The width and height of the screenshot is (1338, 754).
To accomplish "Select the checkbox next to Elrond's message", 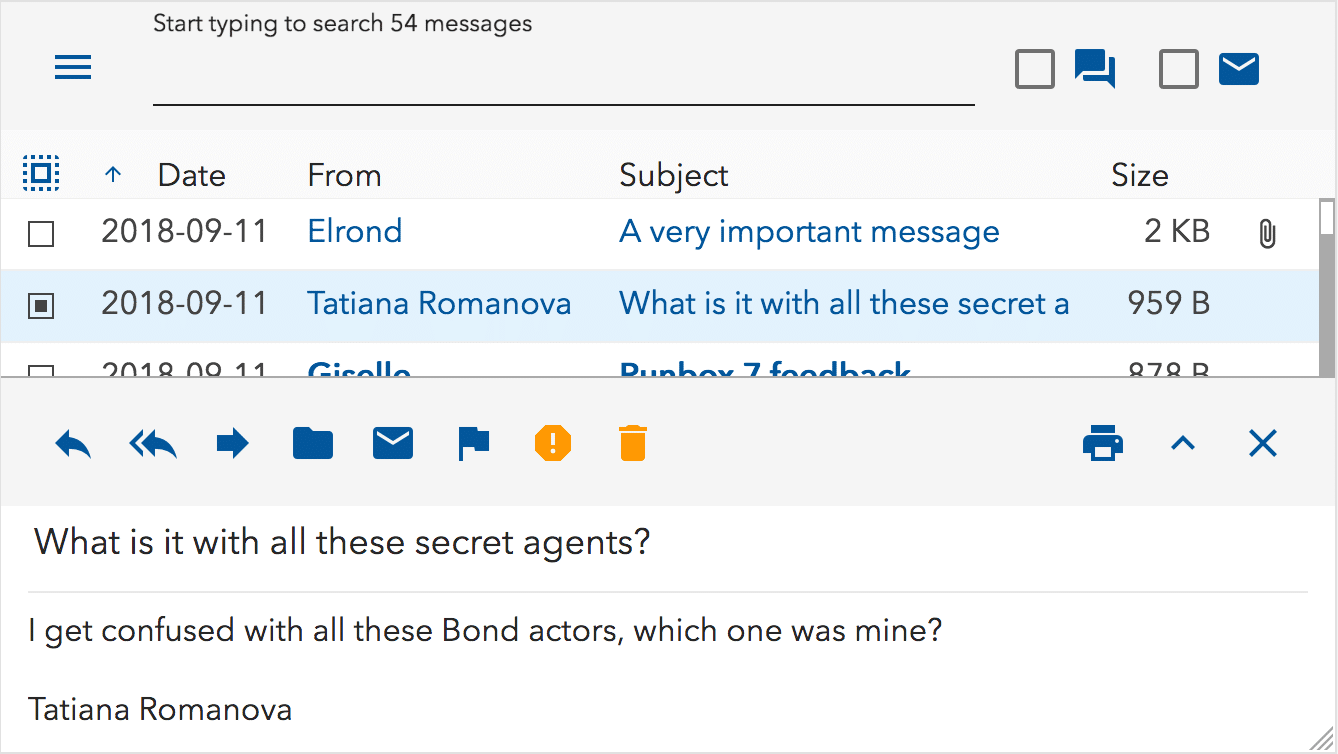I will 40,233.
